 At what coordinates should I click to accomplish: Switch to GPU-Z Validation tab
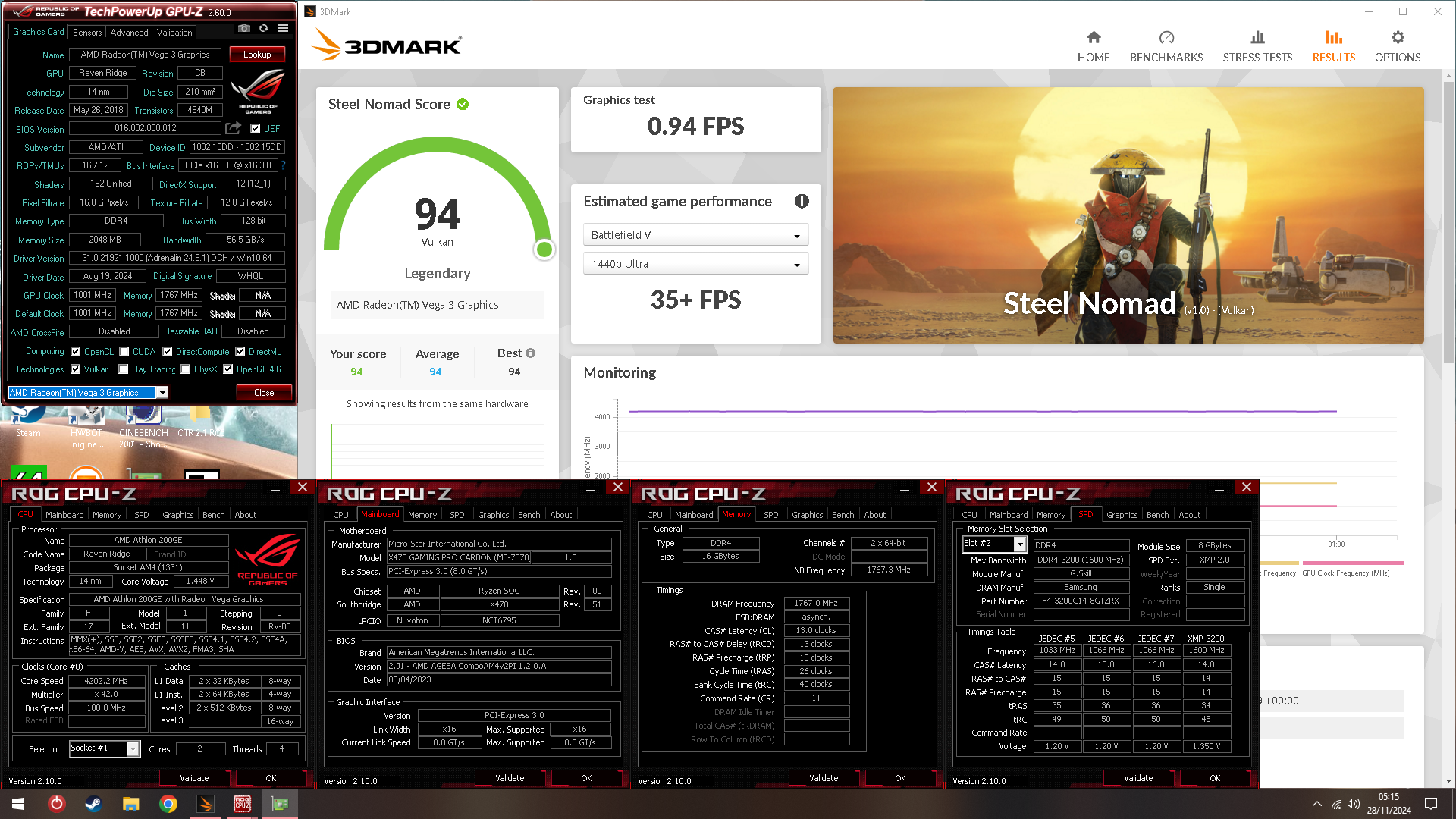174,32
